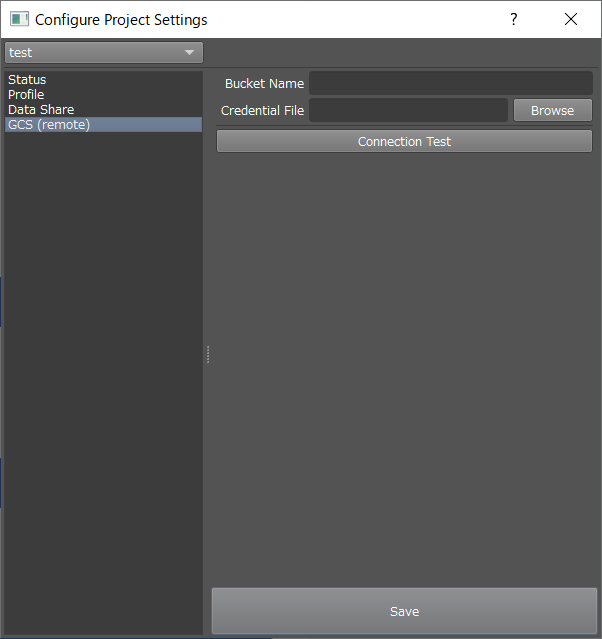Select Status in the settings list
The height and width of the screenshot is (639, 602).
click(x=27, y=80)
